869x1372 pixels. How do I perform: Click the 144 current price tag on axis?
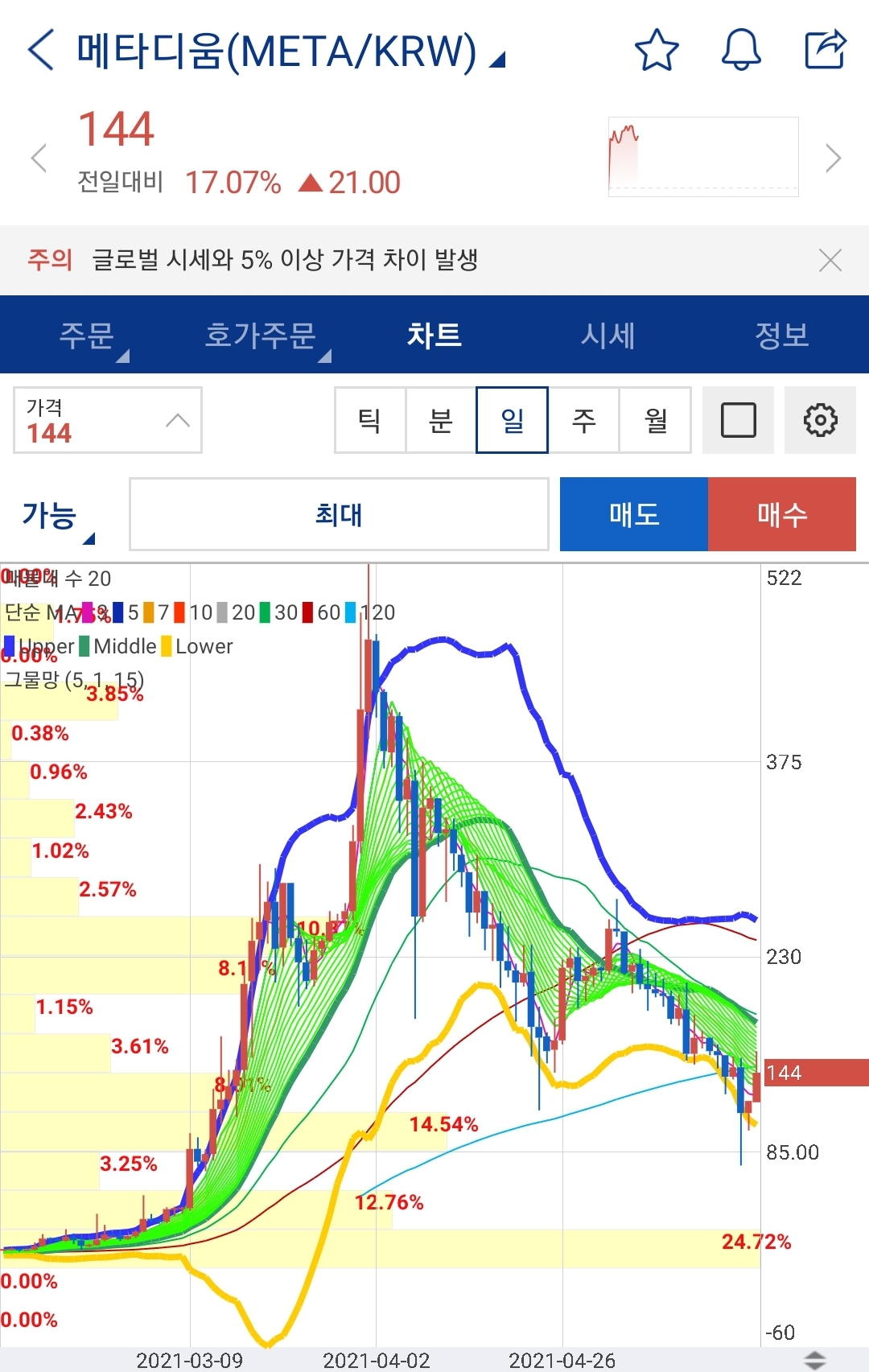click(x=816, y=1073)
